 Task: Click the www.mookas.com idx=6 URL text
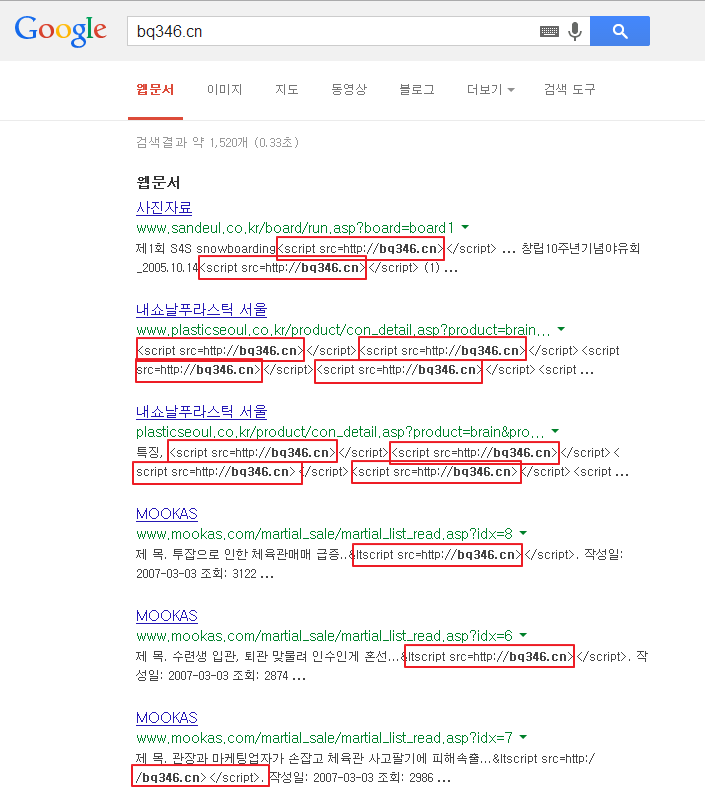tap(324, 636)
